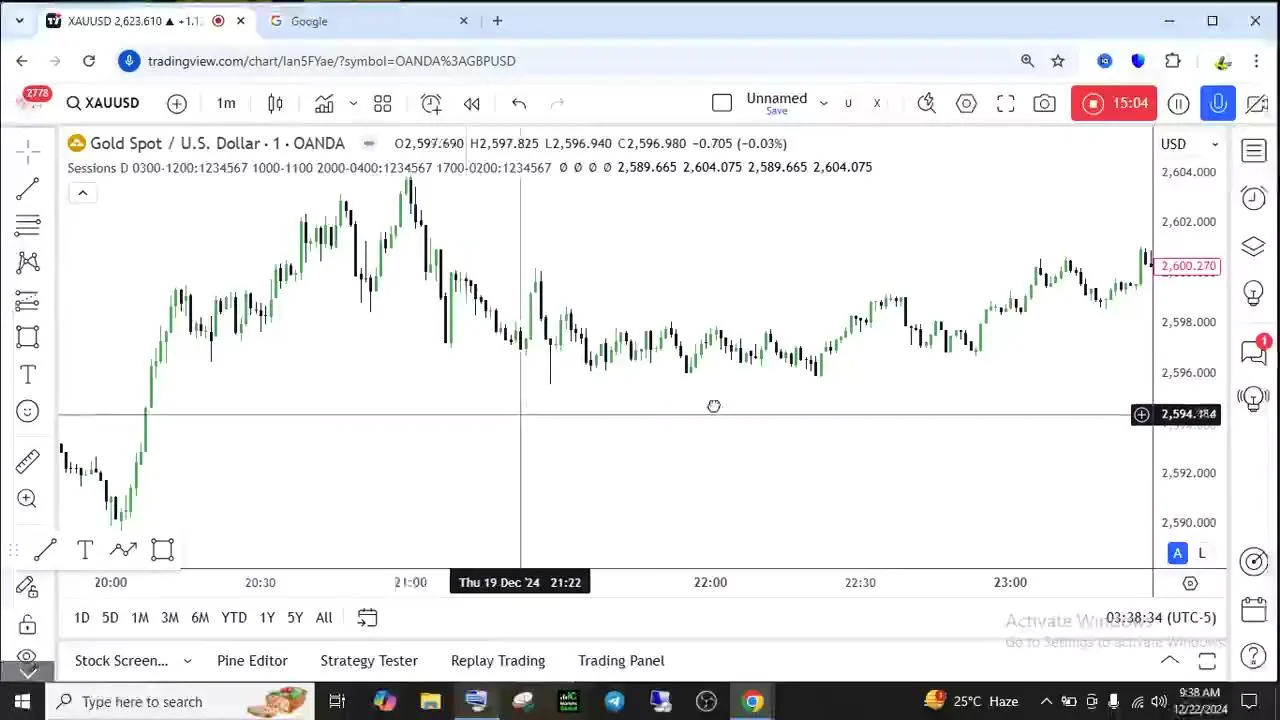Image resolution: width=1280 pixels, height=720 pixels.
Task: Pick text tool in floating favorites toolbar
Action: pyautogui.click(x=85, y=549)
